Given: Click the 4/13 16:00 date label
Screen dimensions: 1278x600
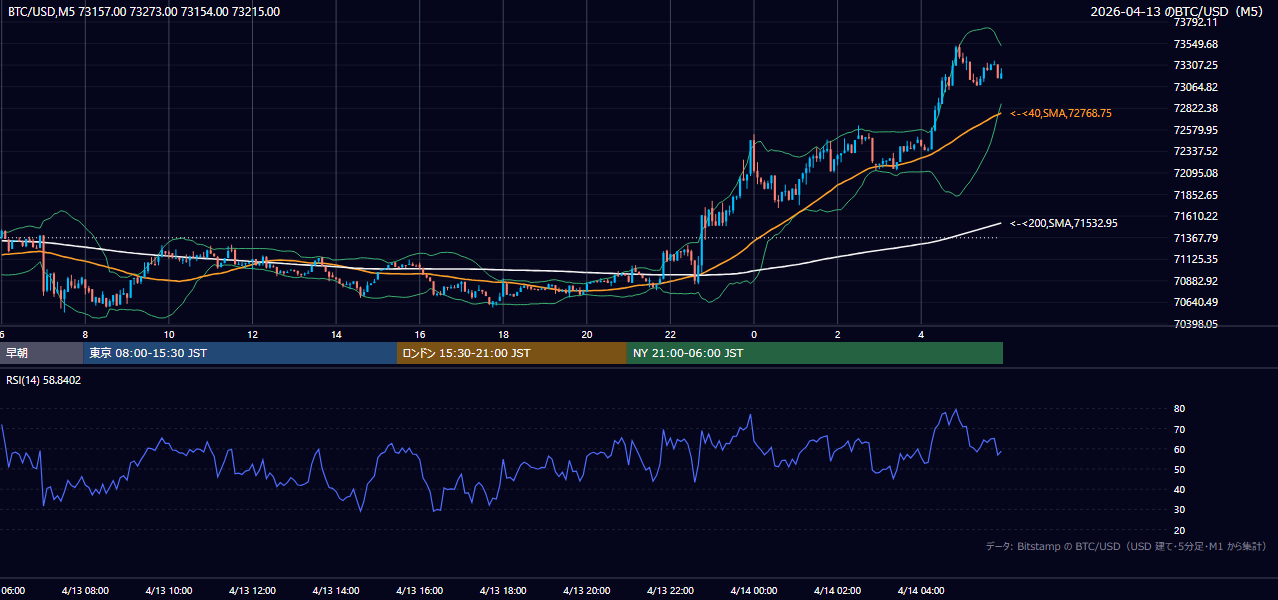Looking at the screenshot, I should click(420, 590).
